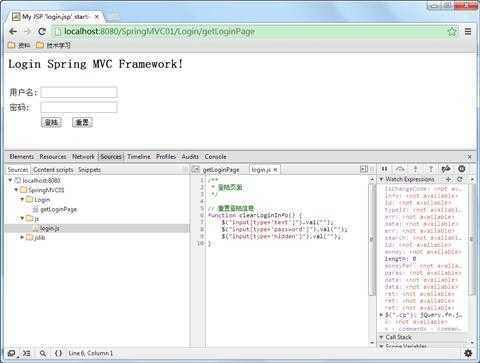Open the Chrome menu icon
This screenshot has width=480, height=363.
click(468, 32)
